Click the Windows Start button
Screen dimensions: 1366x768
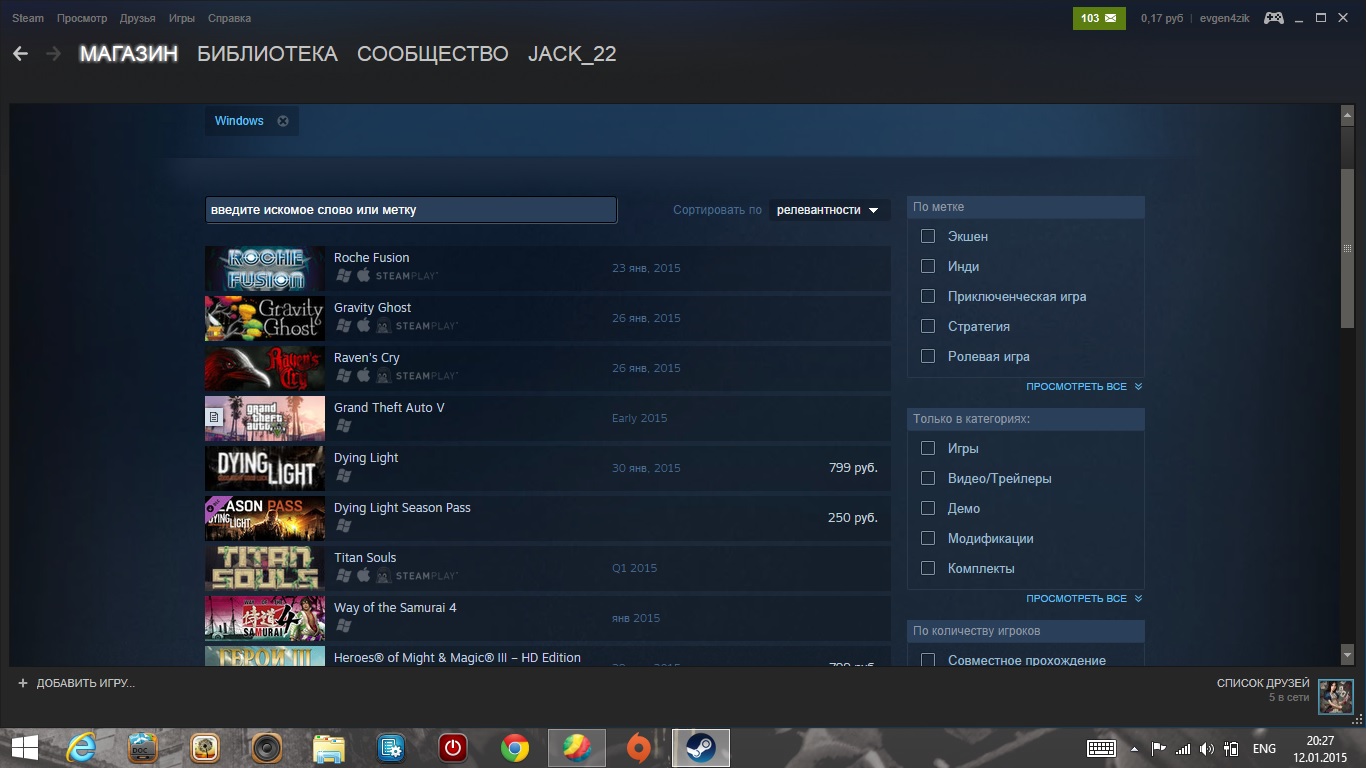click(x=24, y=748)
